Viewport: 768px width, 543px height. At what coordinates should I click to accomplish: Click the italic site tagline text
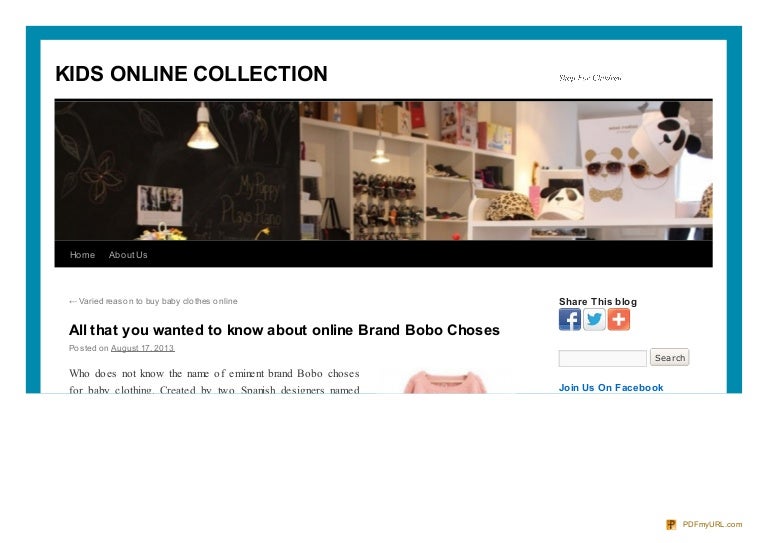tap(590, 78)
